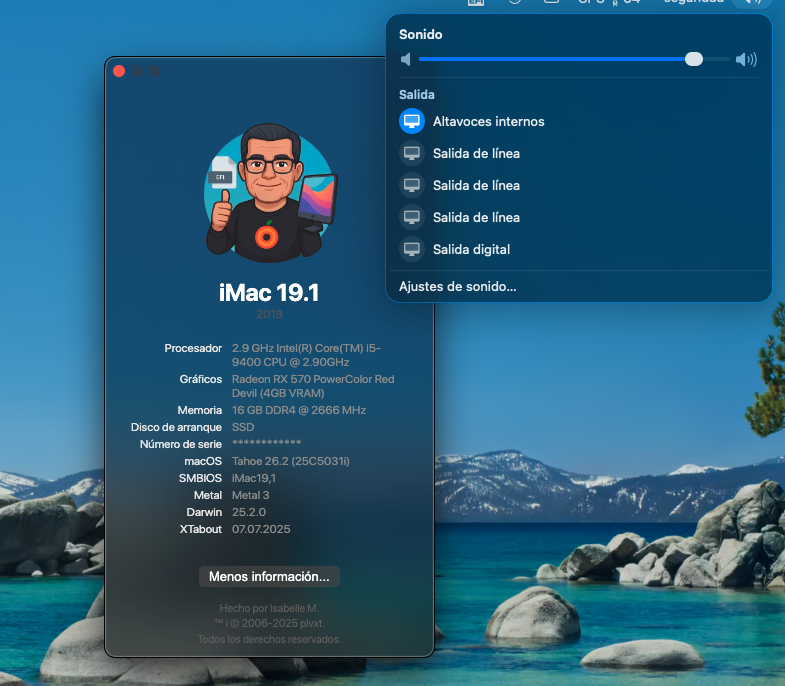785x686 pixels.
Task: Close the iMac 19.1 about window
Action: pos(119,71)
